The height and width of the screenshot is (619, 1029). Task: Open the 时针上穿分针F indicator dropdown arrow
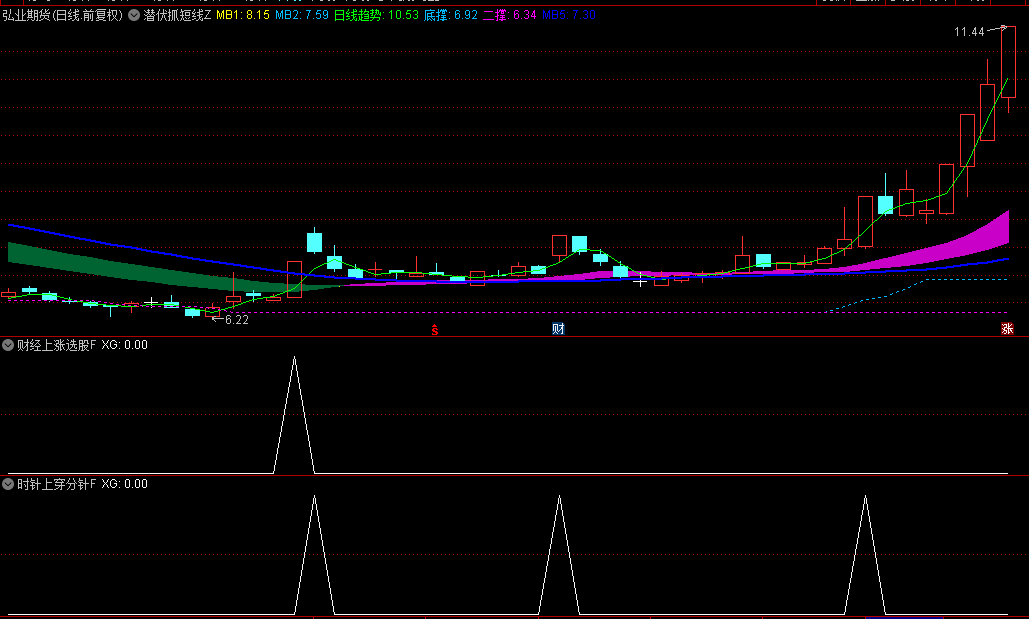(x=8, y=484)
